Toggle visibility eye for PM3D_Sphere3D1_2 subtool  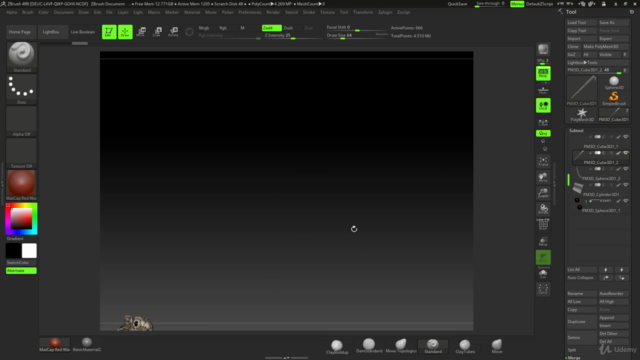click(x=625, y=169)
